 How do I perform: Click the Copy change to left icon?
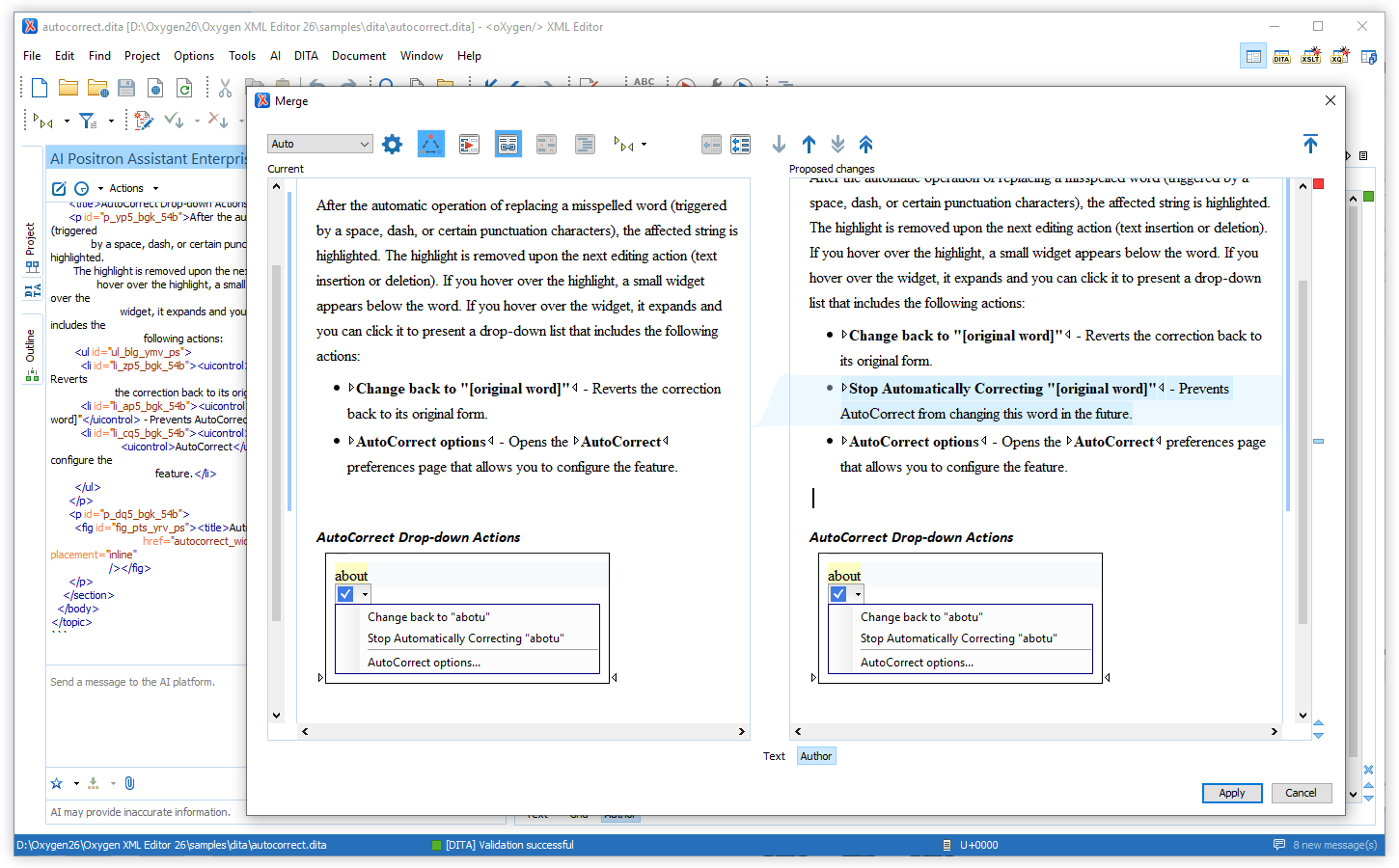[x=711, y=145]
